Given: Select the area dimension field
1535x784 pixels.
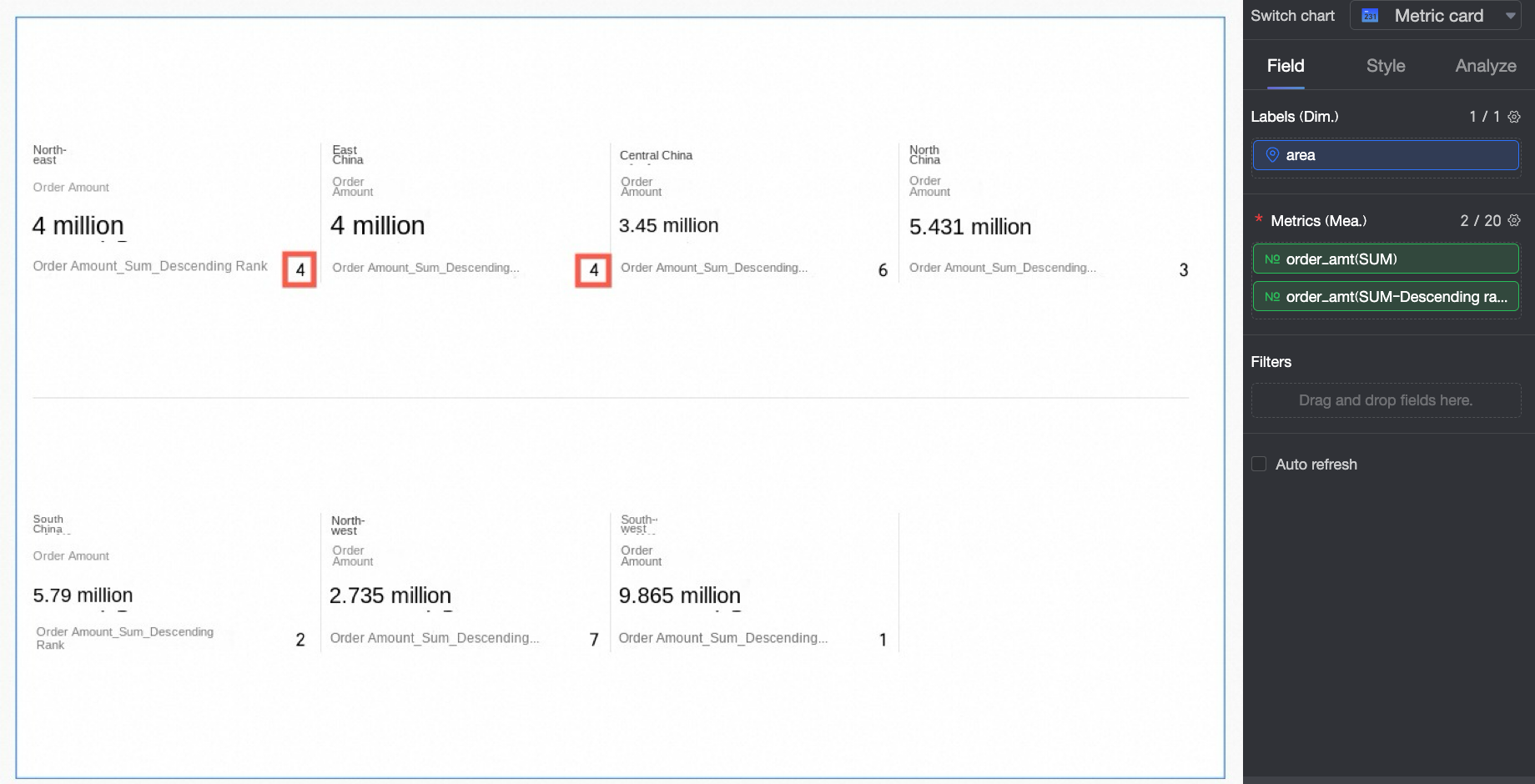Looking at the screenshot, I should click(x=1386, y=155).
